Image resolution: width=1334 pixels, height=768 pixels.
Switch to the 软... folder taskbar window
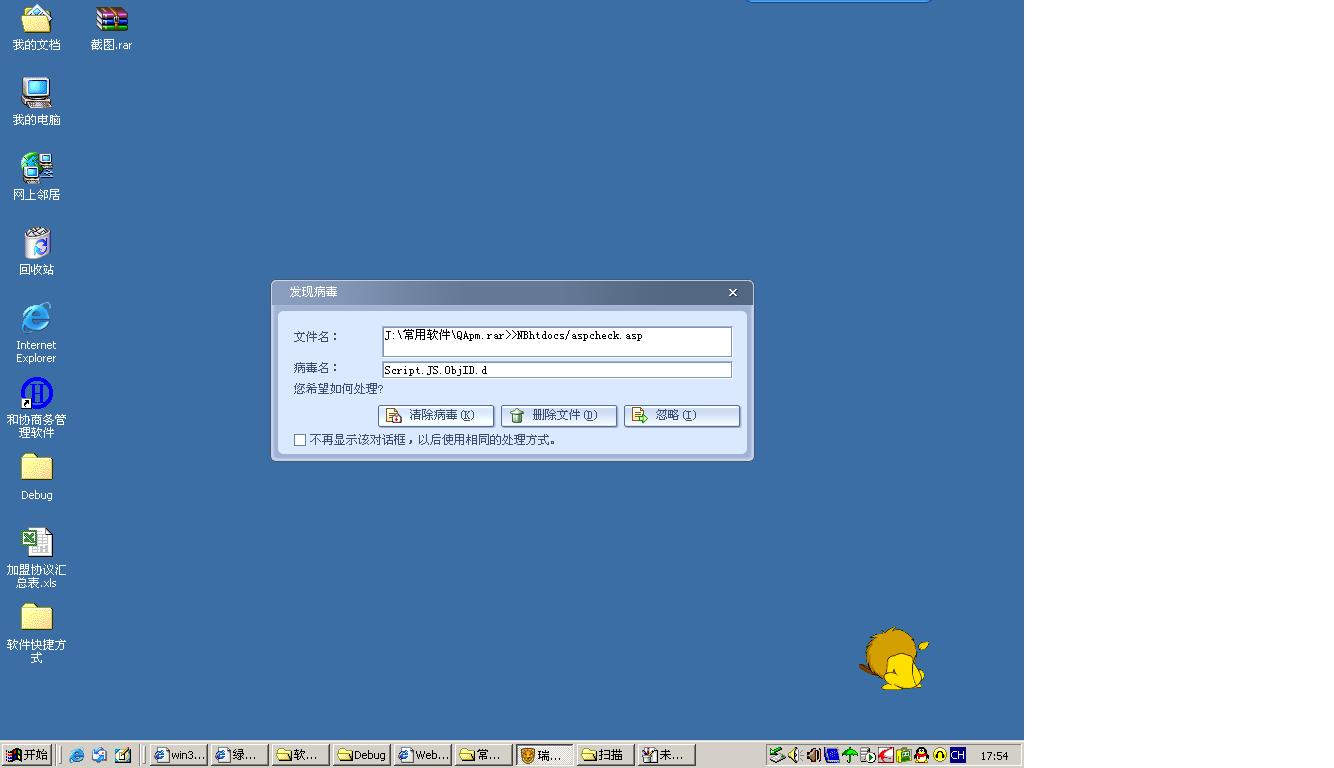(x=301, y=755)
